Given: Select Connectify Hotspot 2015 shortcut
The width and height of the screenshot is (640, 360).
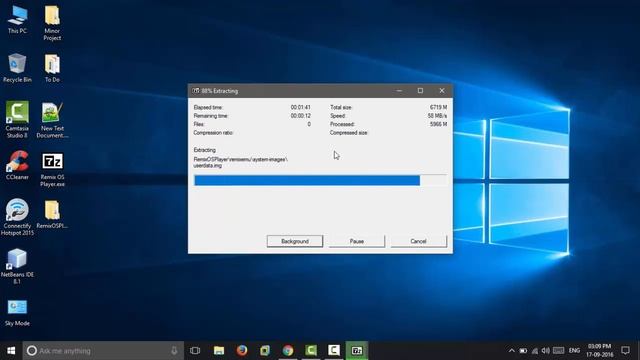Looking at the screenshot, I should tap(17, 217).
